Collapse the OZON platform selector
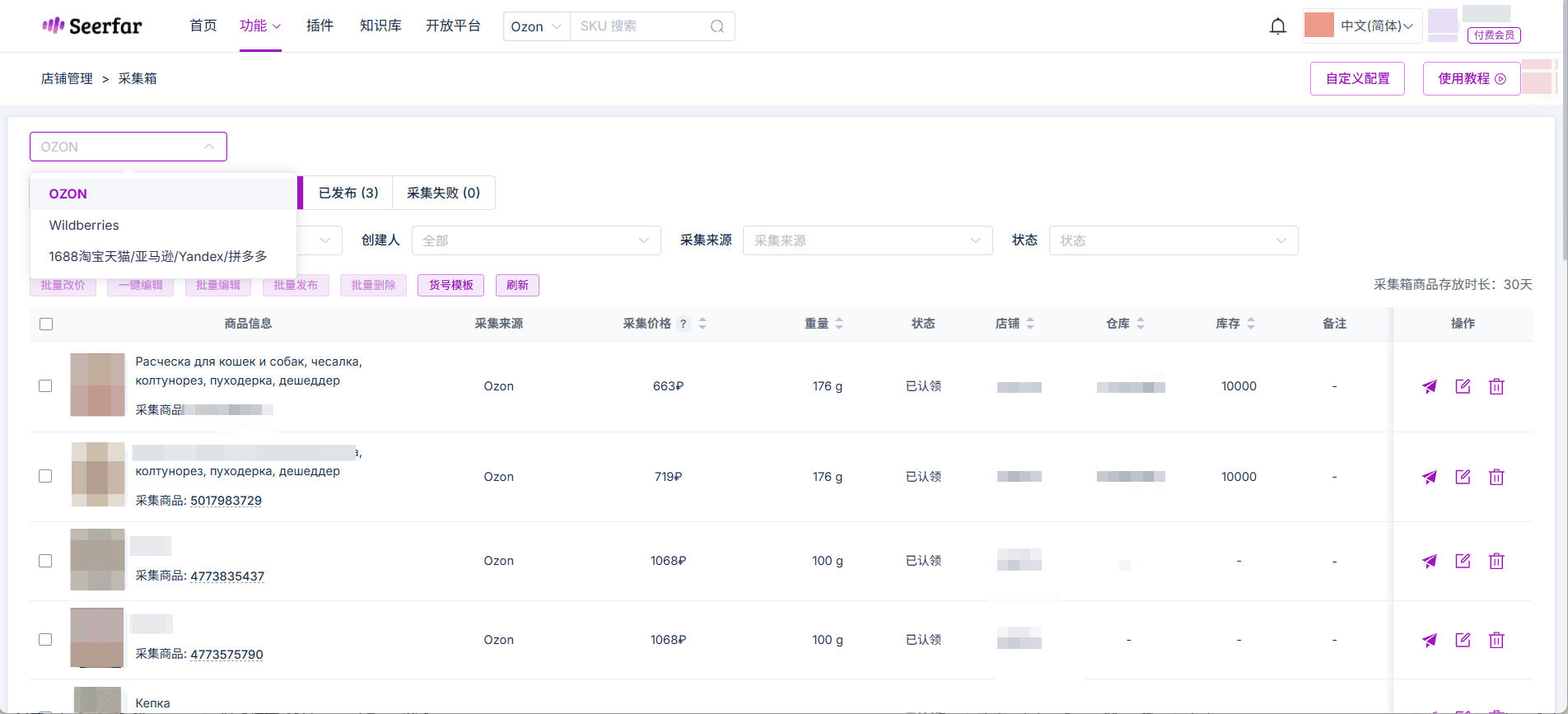 [x=128, y=147]
